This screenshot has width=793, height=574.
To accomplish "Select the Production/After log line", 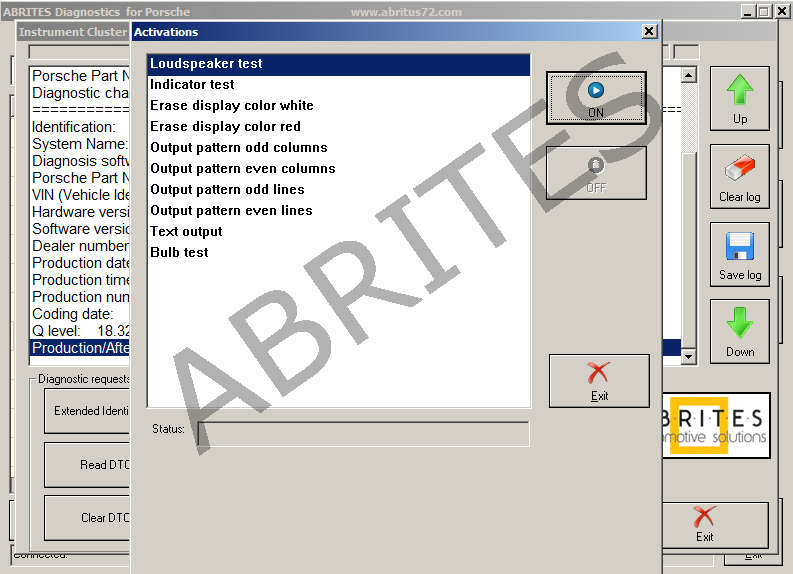I will [x=80, y=348].
